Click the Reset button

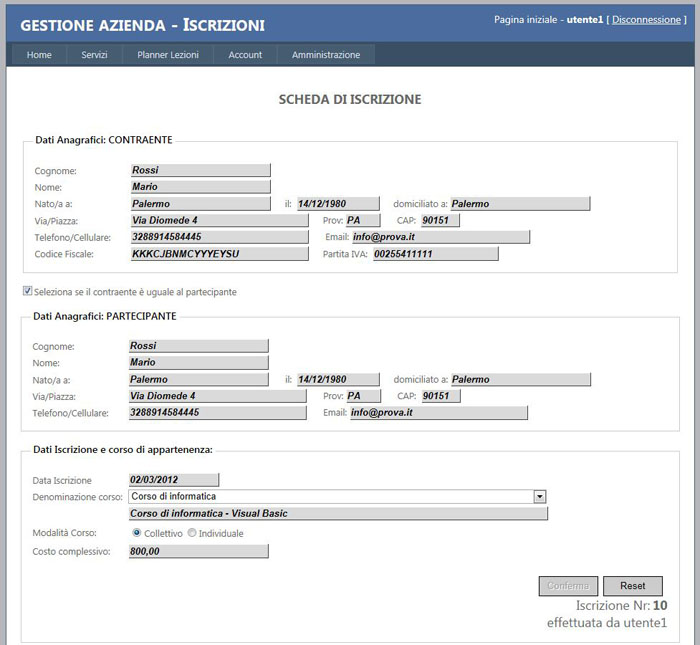point(633,586)
